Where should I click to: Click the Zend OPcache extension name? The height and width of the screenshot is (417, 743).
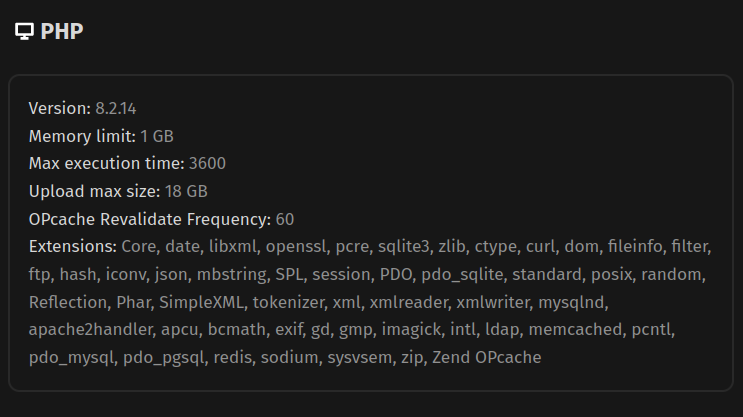[x=487, y=358]
